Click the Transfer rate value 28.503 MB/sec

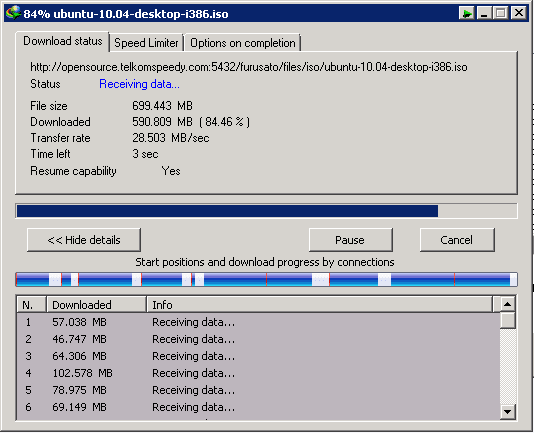171,138
